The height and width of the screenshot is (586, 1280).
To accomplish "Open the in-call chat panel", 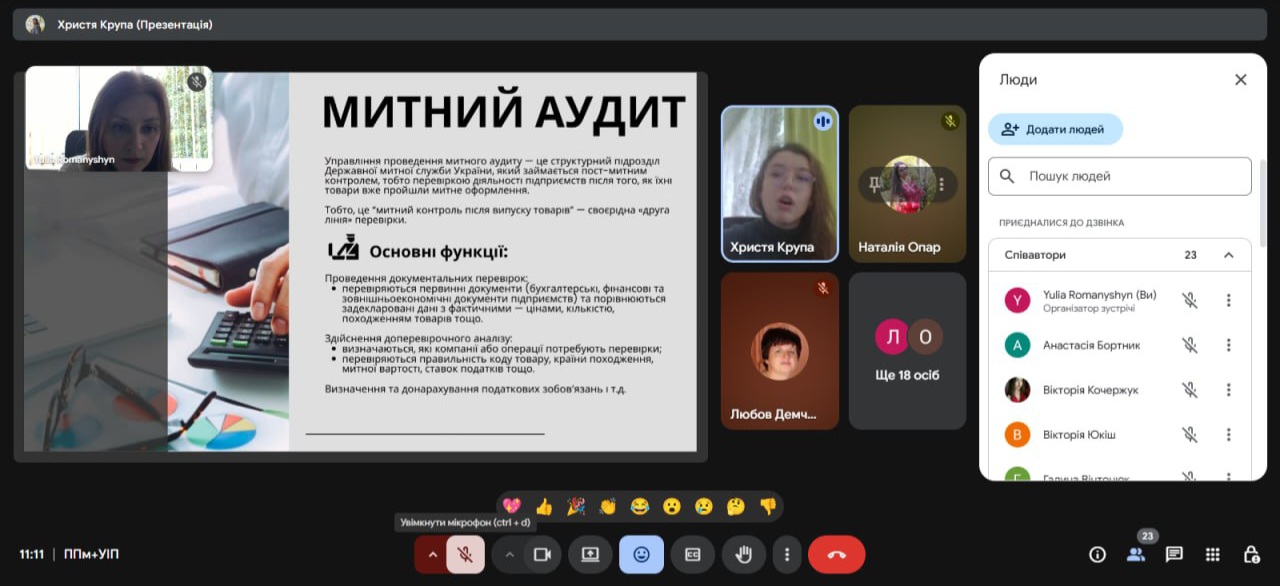I will pos(1173,553).
